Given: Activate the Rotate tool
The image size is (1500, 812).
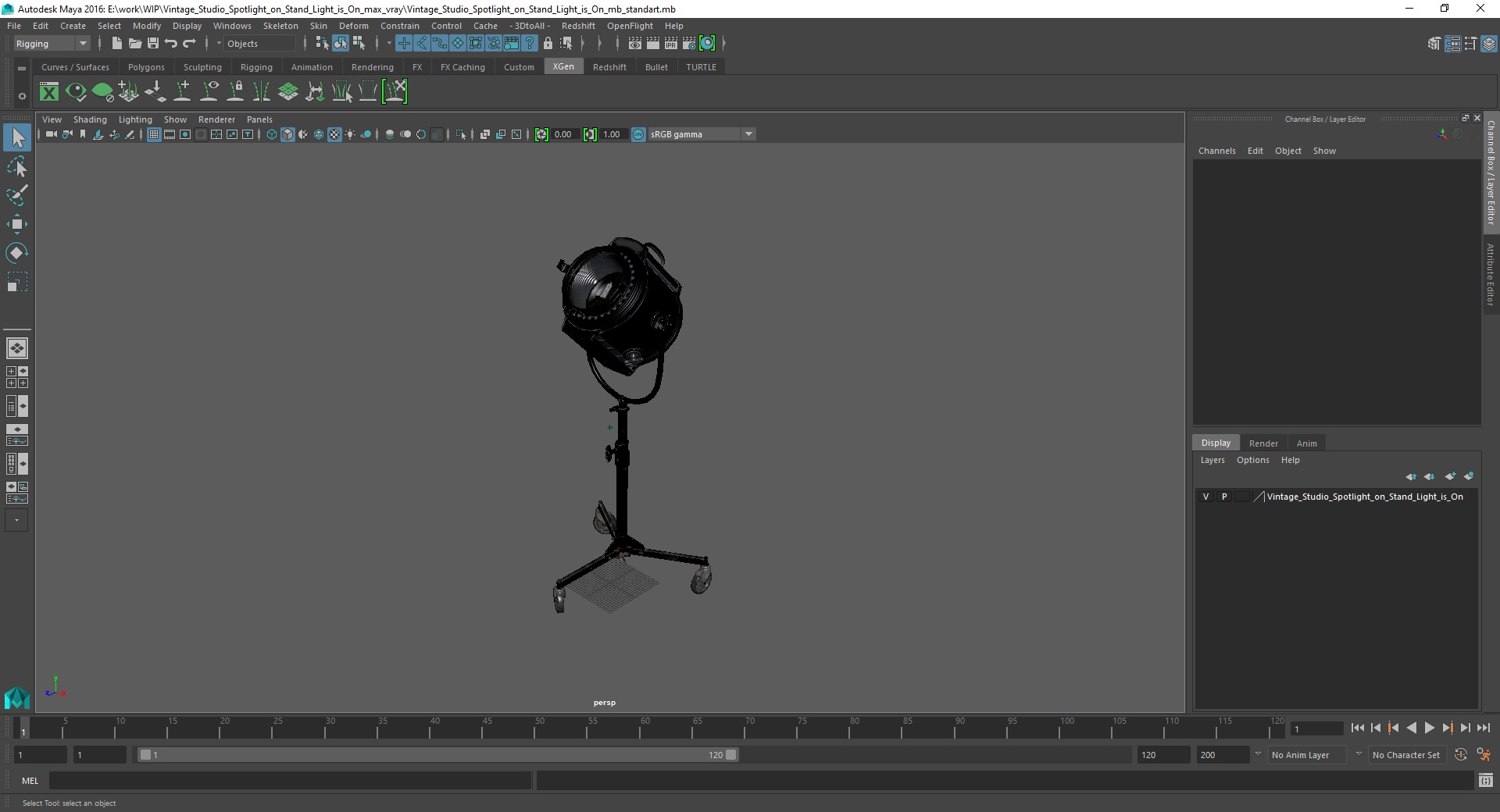Looking at the screenshot, I should [17, 253].
